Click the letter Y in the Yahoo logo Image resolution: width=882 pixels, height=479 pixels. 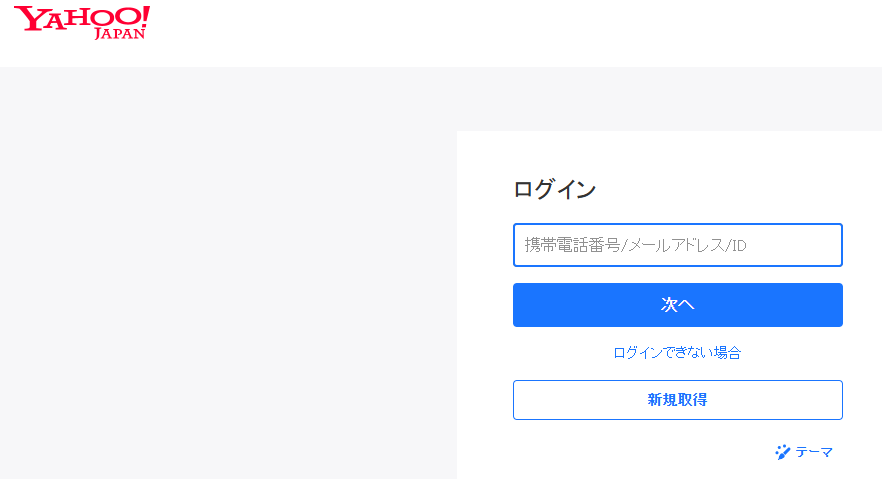27,19
